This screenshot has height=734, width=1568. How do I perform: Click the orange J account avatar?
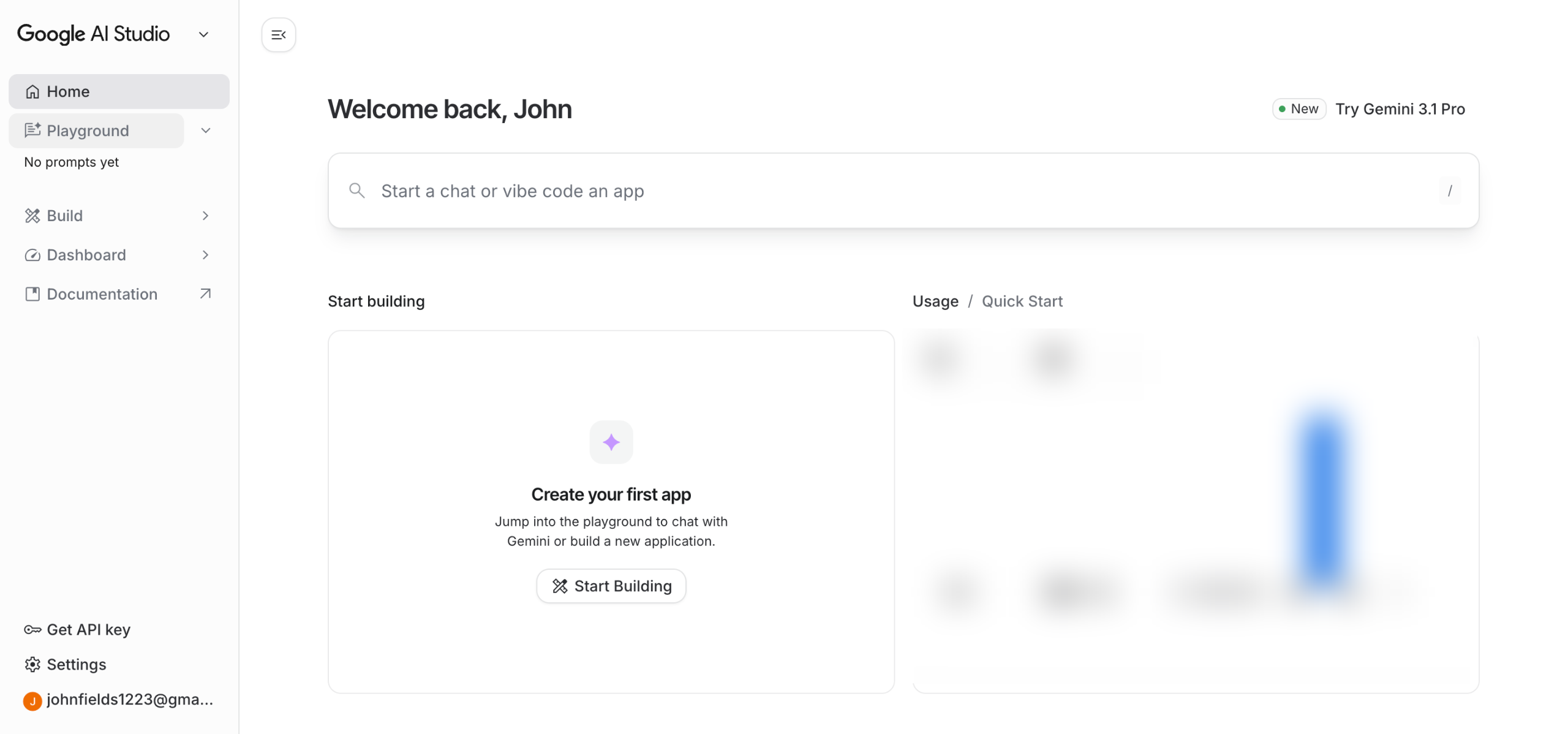pos(32,700)
